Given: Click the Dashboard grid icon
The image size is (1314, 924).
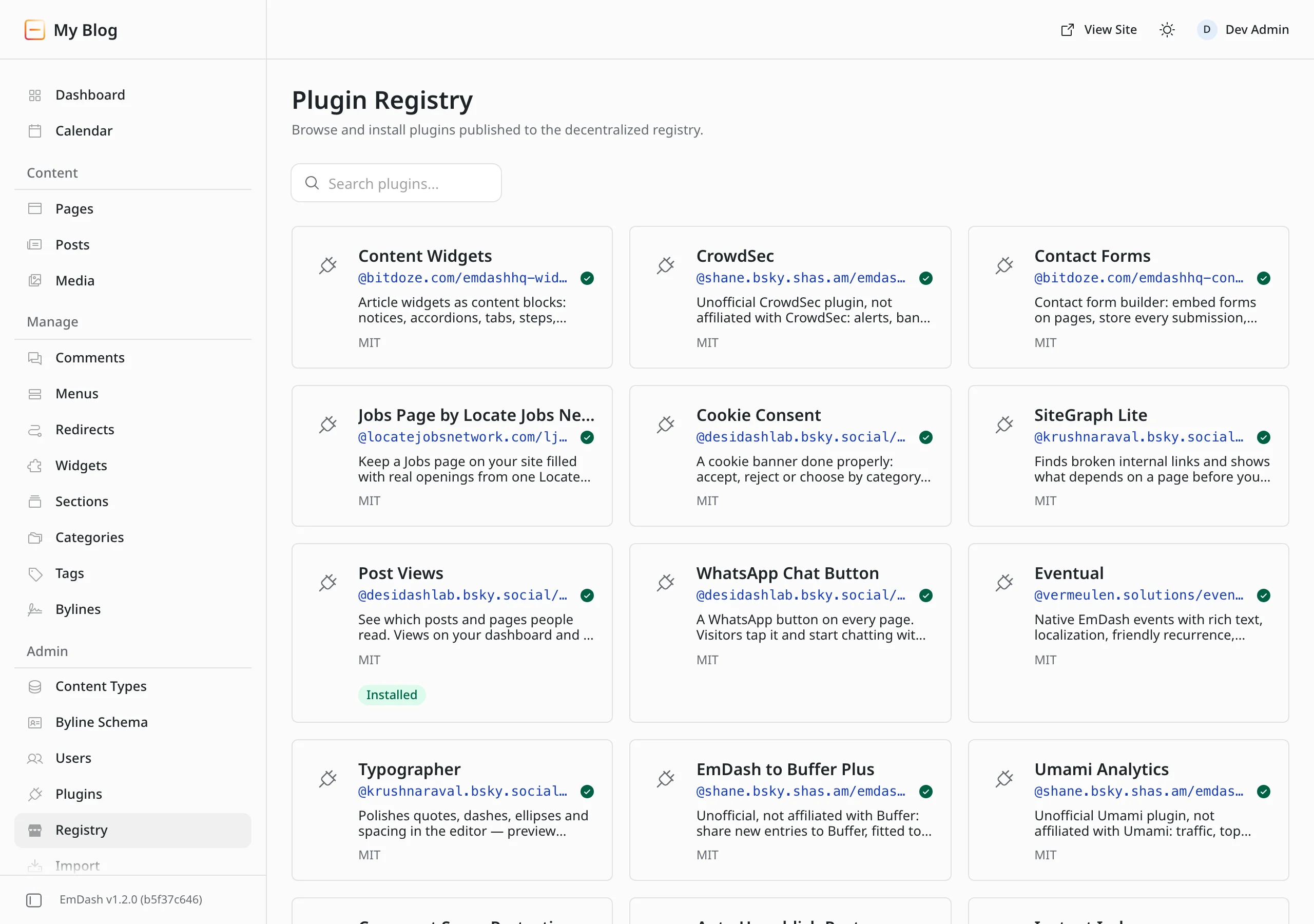Looking at the screenshot, I should click(35, 95).
